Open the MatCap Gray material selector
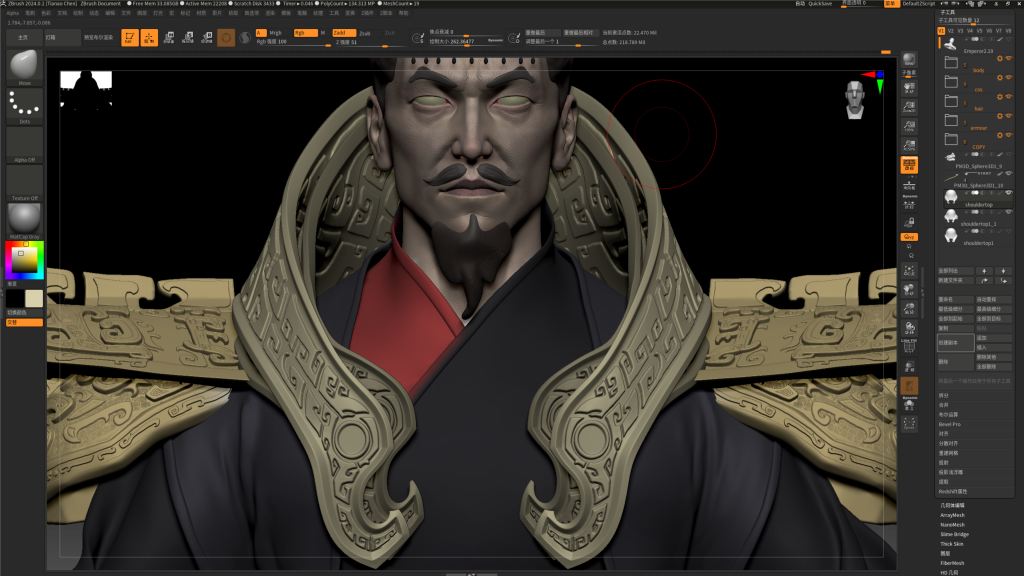1024x576 pixels. [x=24, y=221]
